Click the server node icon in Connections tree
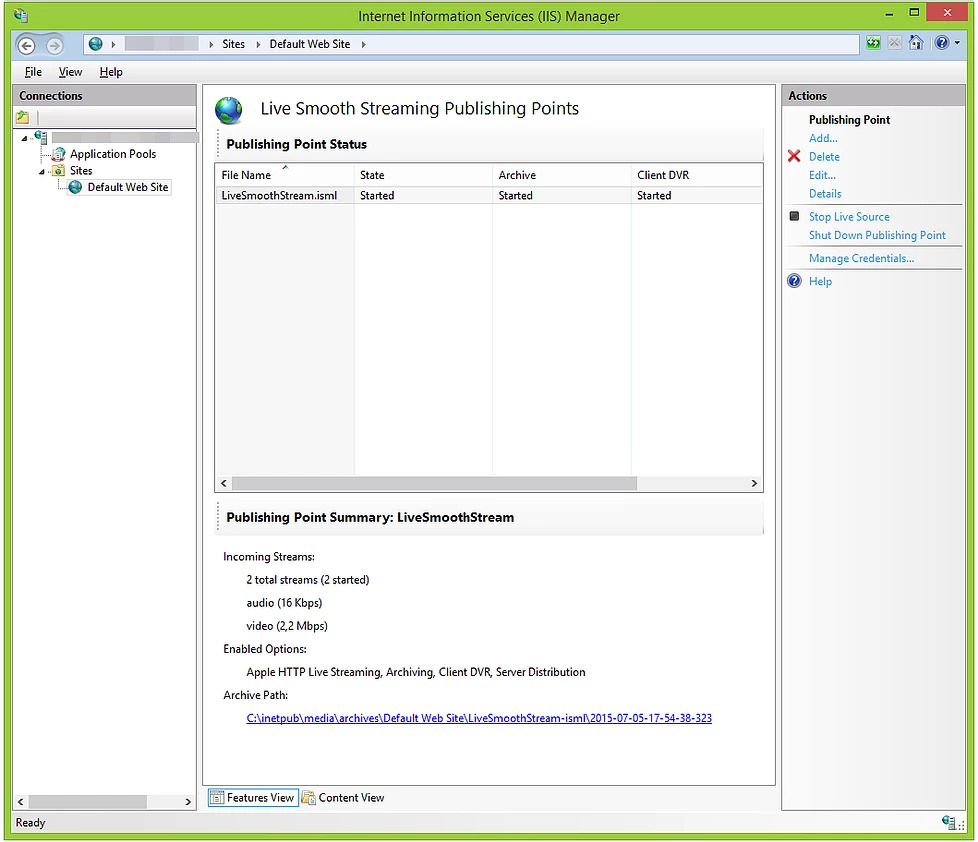The height and width of the screenshot is (842, 978). [41, 137]
